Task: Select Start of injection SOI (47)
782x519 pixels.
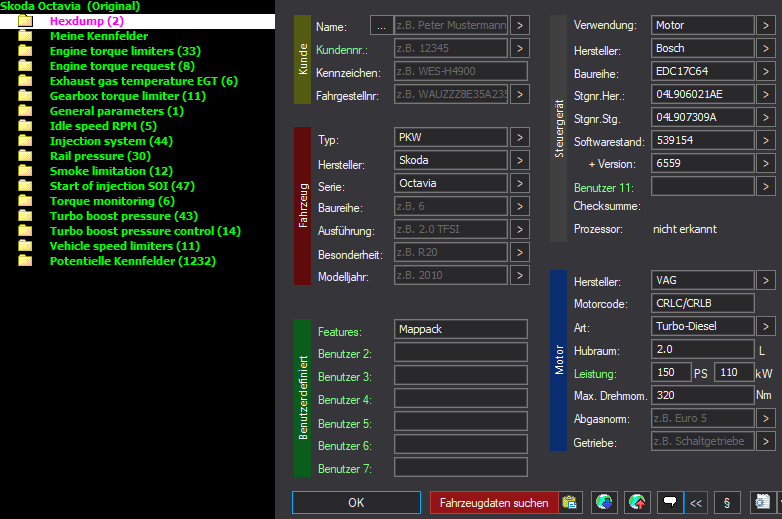Action: [x=122, y=186]
